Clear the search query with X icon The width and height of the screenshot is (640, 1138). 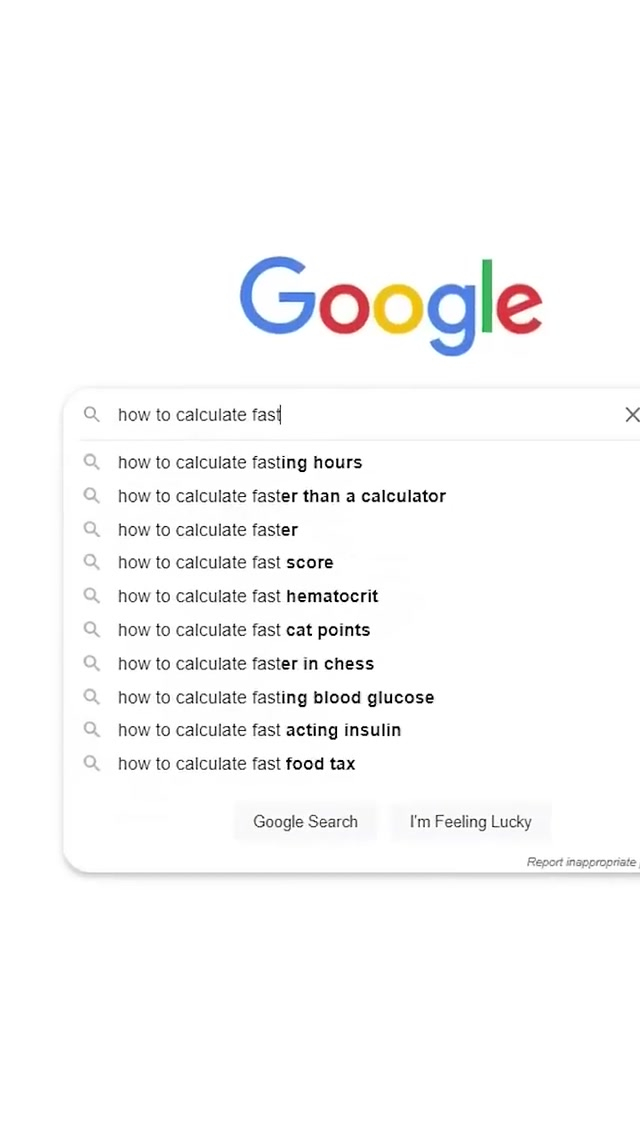[631, 414]
